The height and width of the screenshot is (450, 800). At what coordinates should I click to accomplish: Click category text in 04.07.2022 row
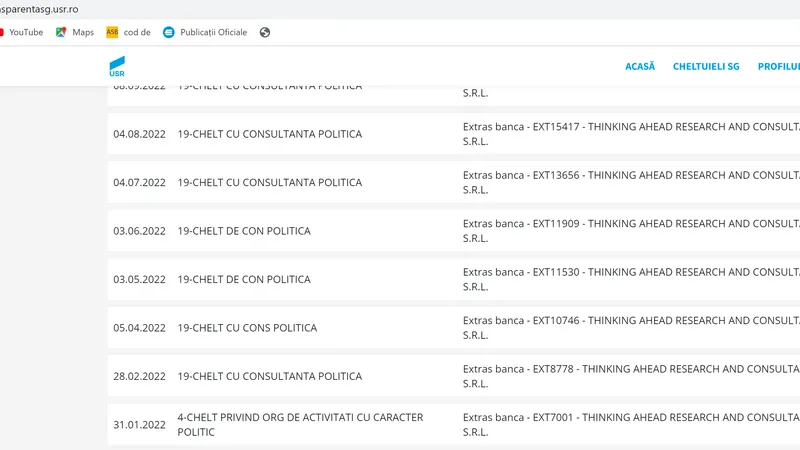(269, 183)
